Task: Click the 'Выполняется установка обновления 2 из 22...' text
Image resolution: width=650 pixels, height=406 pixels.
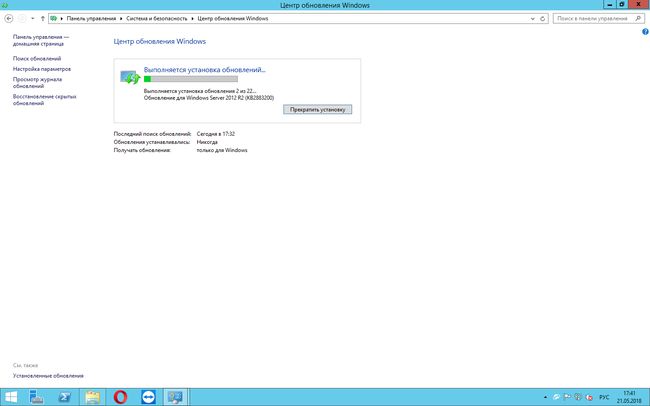Action: [200, 91]
